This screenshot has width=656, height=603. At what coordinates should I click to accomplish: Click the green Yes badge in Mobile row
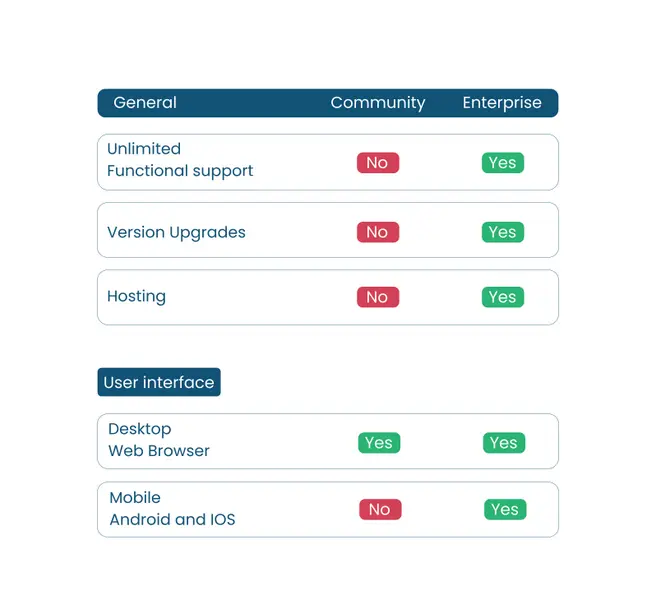click(x=505, y=510)
